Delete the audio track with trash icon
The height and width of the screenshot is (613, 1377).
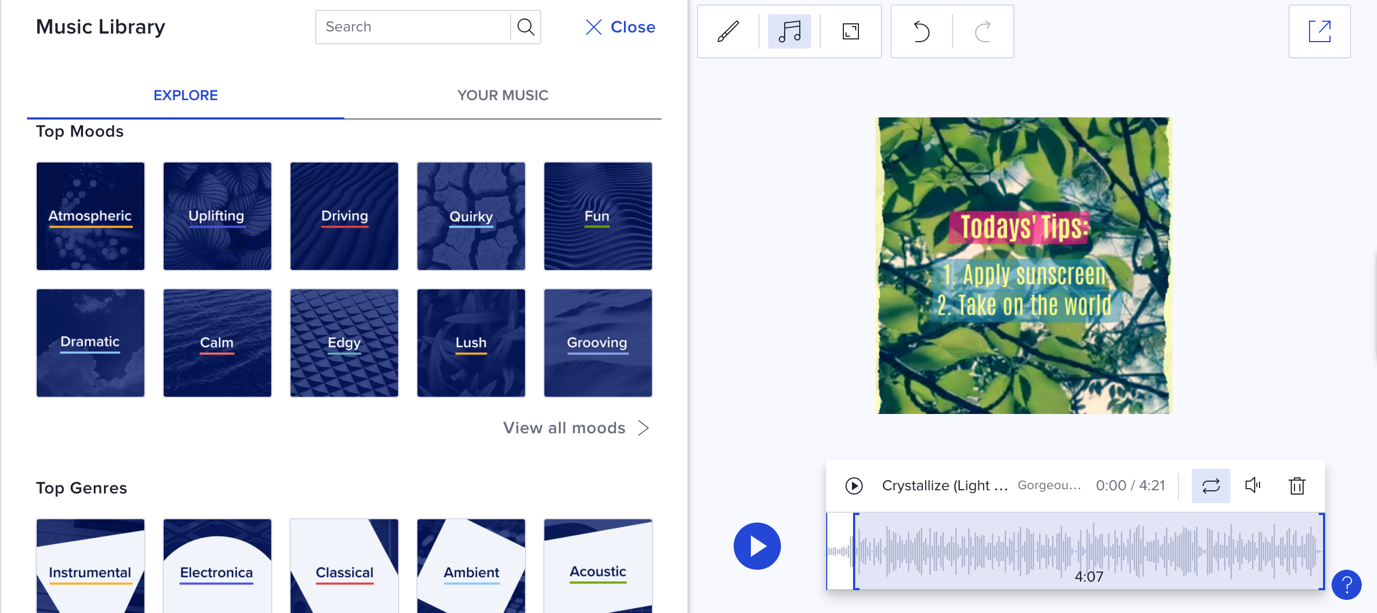pyautogui.click(x=1297, y=486)
